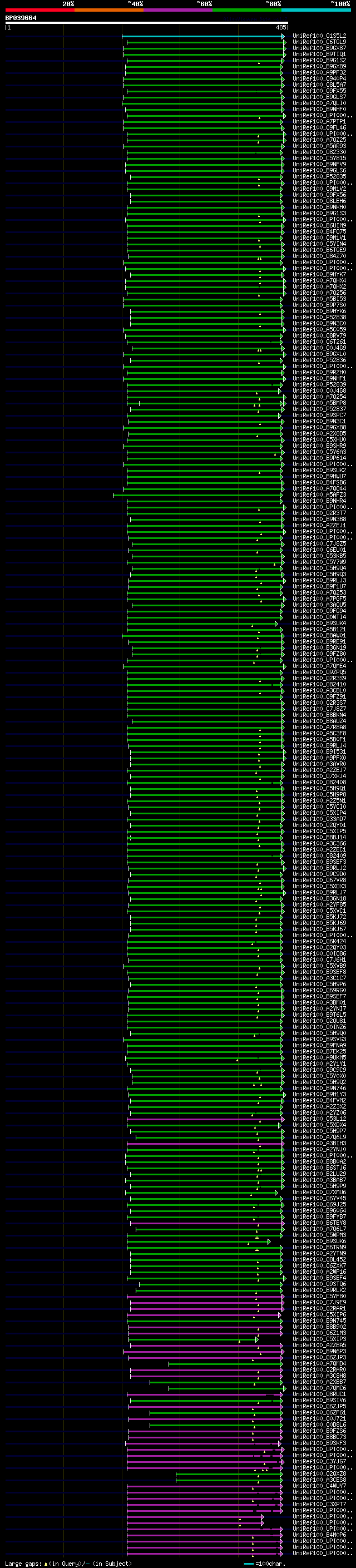The width and height of the screenshot is (356, 1568).
Task: Click the orange ~40% identity color segment
Action: [109, 10]
